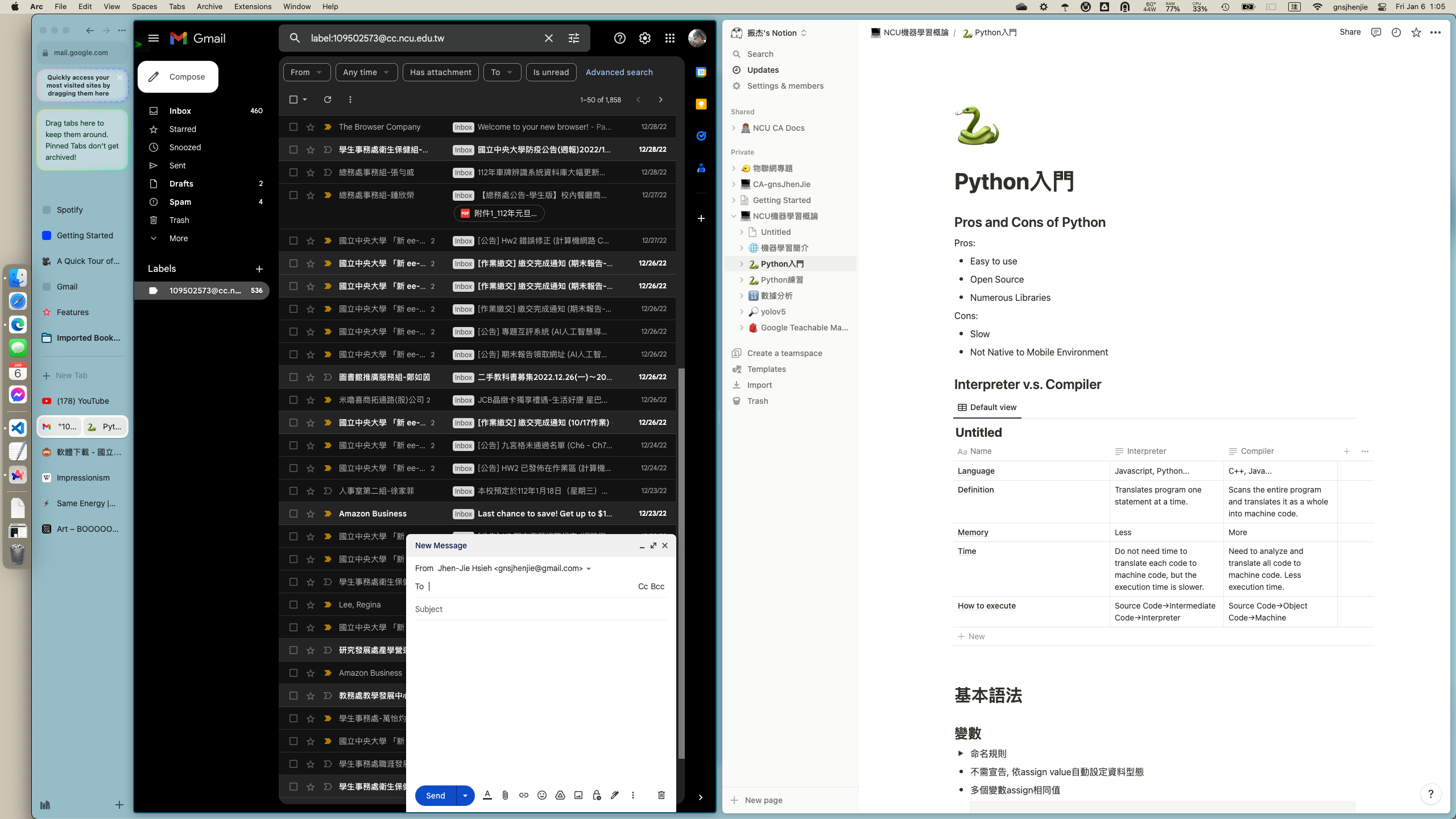Star the Amazon Business email
Screen dimensions: 1456x819
(x=311, y=514)
